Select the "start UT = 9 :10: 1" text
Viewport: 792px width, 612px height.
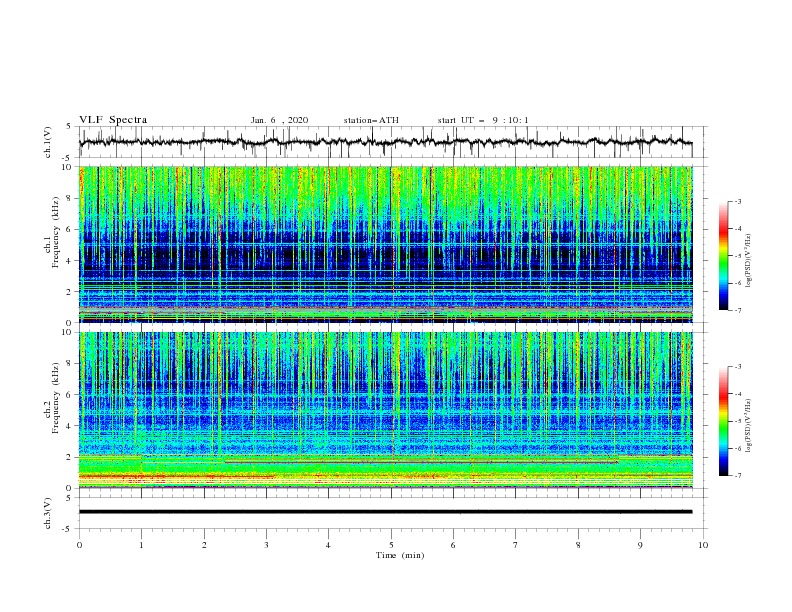(483, 120)
